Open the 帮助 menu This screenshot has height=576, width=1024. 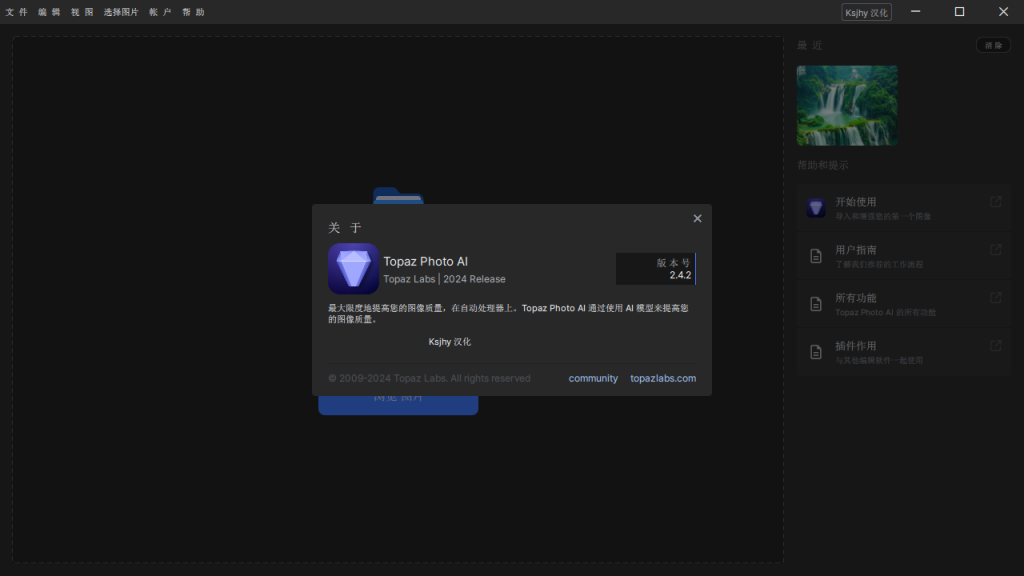[193, 12]
